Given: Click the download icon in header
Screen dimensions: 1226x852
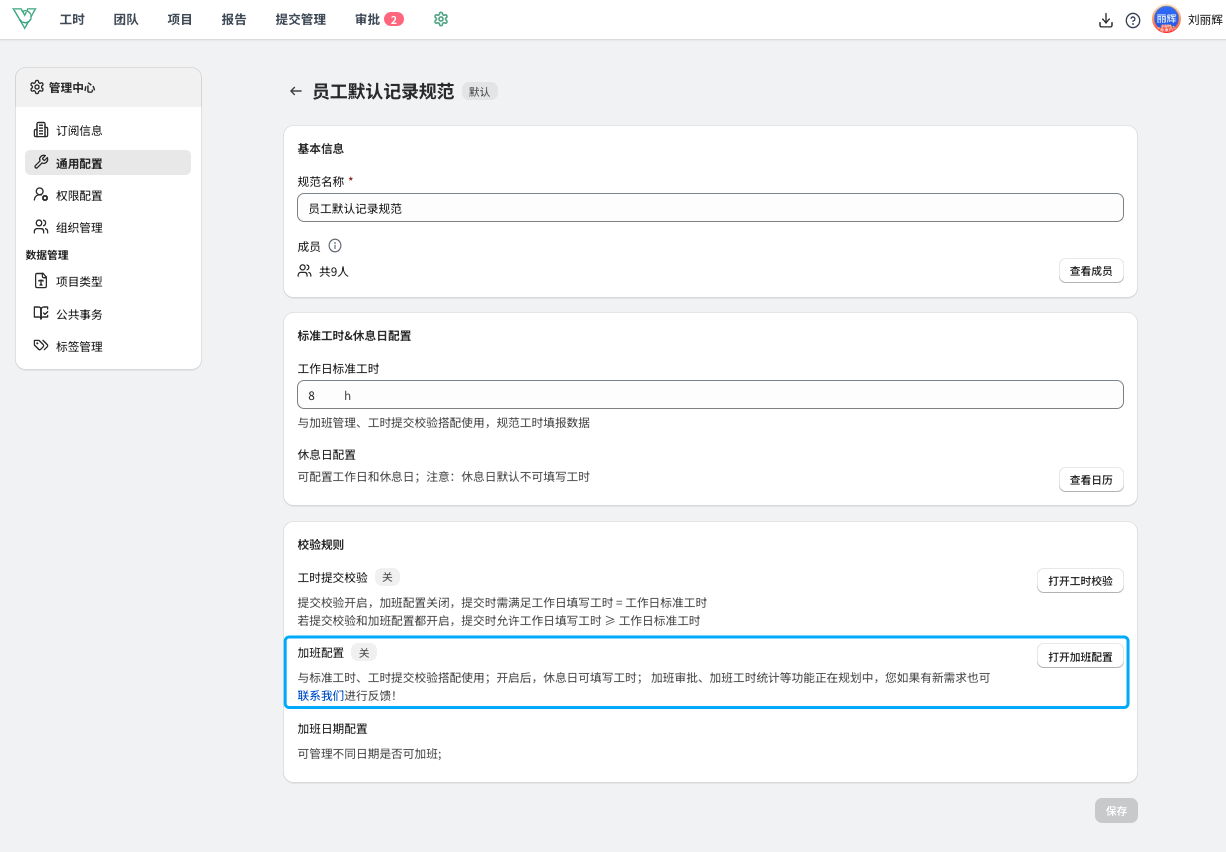Looking at the screenshot, I should (1105, 20).
